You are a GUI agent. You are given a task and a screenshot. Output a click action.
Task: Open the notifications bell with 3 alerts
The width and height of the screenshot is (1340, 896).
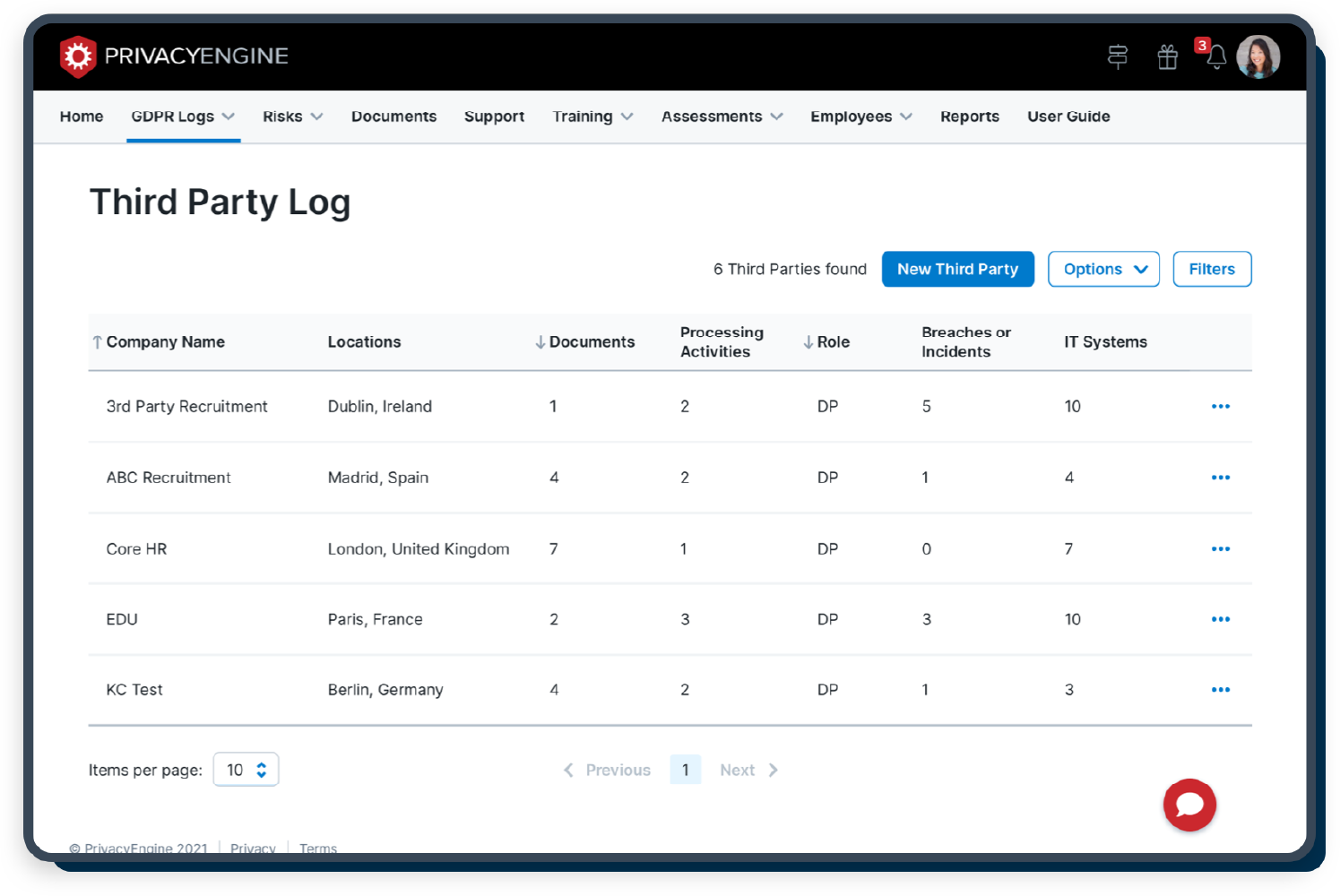tap(1216, 56)
